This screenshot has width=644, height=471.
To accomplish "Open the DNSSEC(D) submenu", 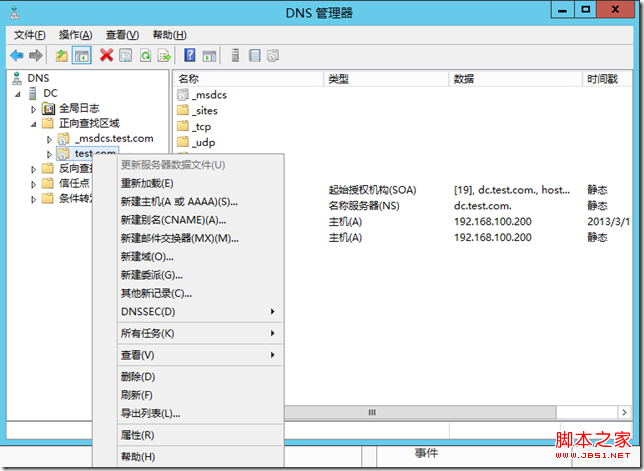I will 200,312.
